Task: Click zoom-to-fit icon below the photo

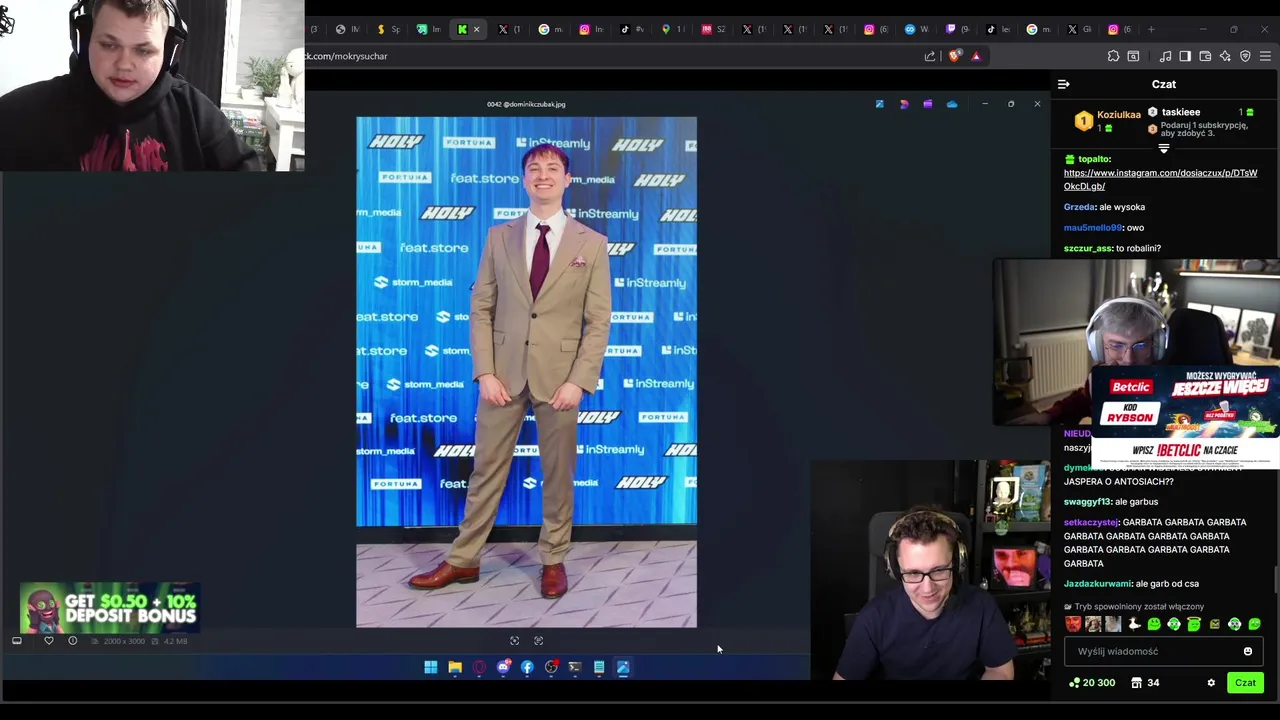Action: (x=514, y=641)
